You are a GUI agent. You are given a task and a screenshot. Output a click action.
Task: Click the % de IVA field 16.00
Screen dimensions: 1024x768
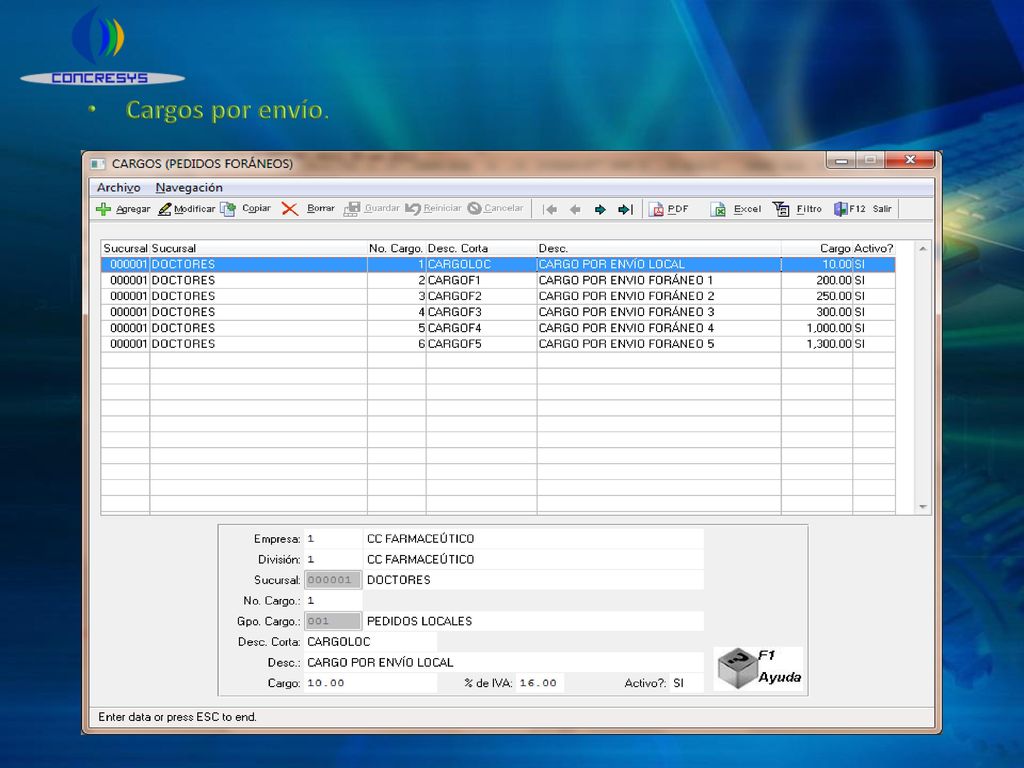pyautogui.click(x=539, y=683)
